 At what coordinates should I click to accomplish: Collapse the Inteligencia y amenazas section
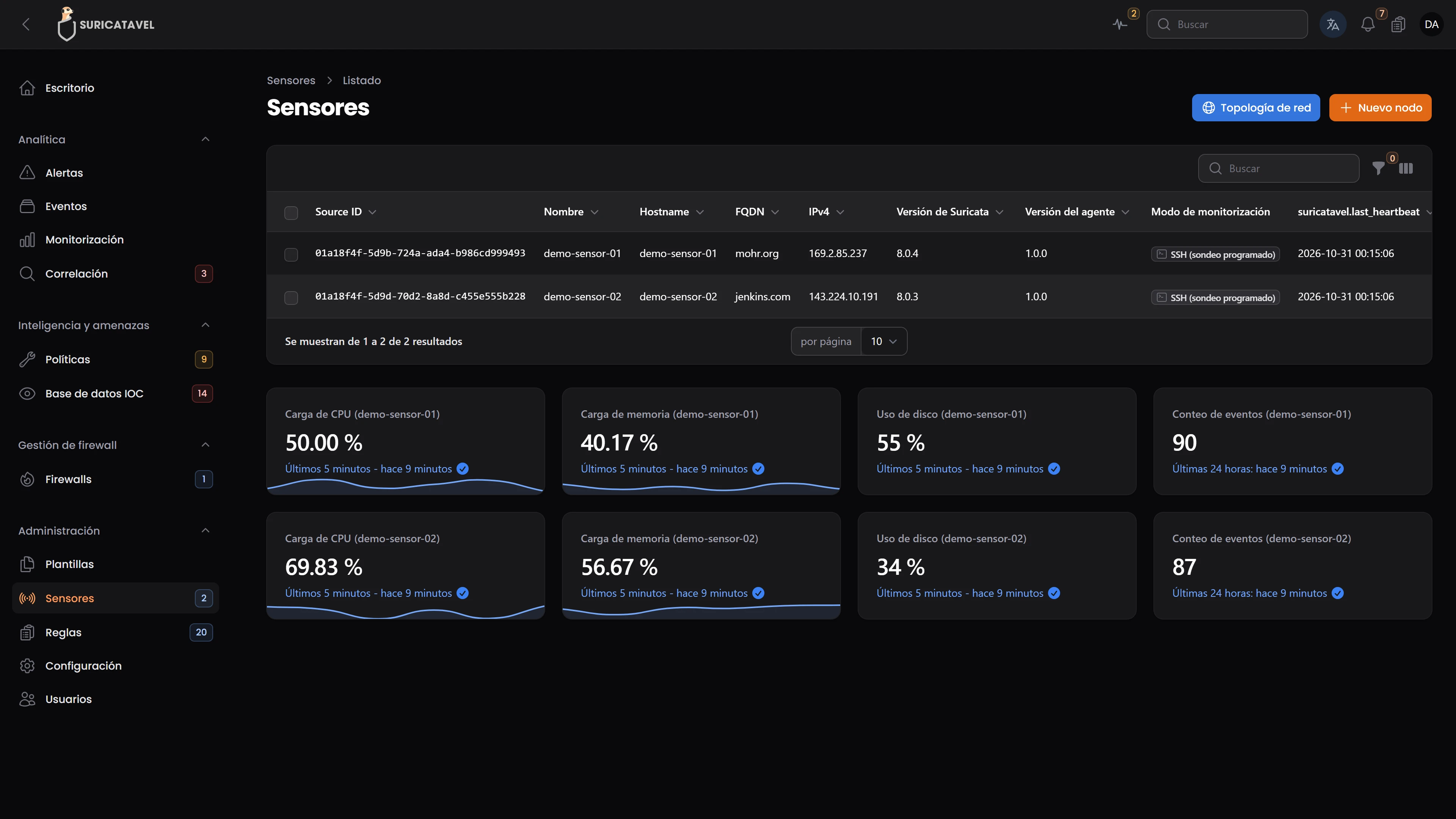[206, 325]
